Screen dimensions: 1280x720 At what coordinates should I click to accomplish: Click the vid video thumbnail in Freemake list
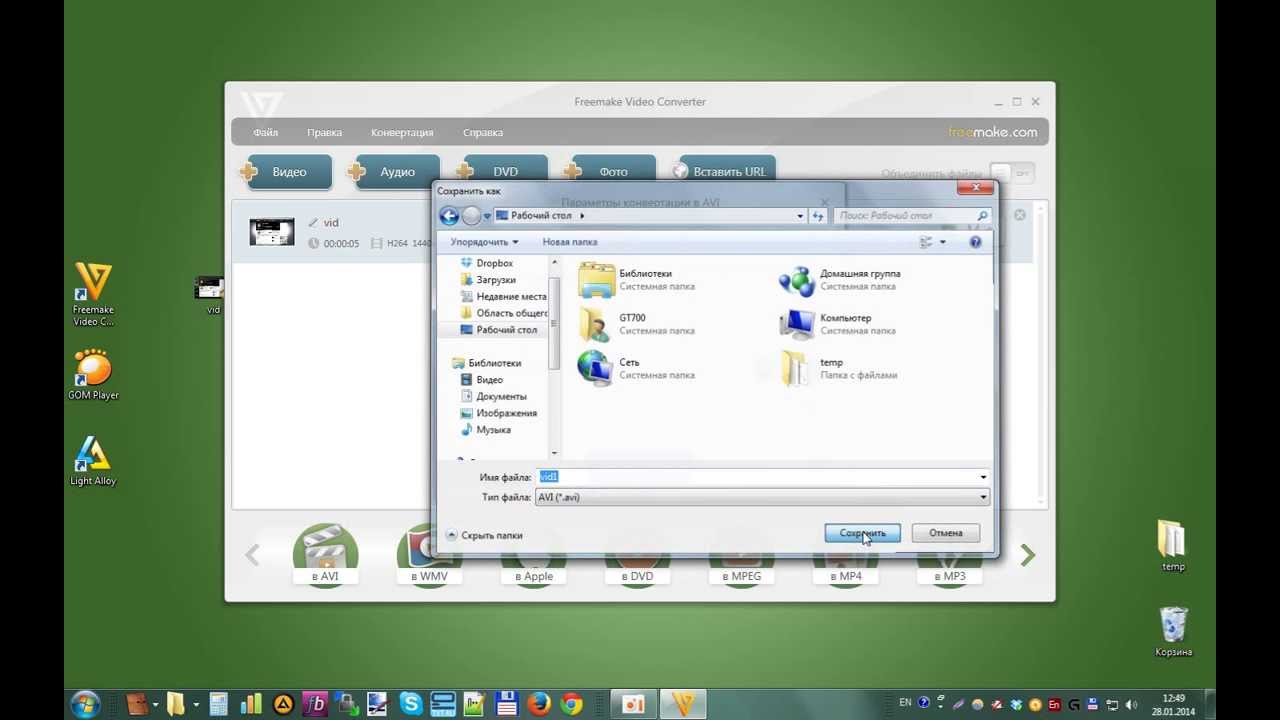point(272,232)
